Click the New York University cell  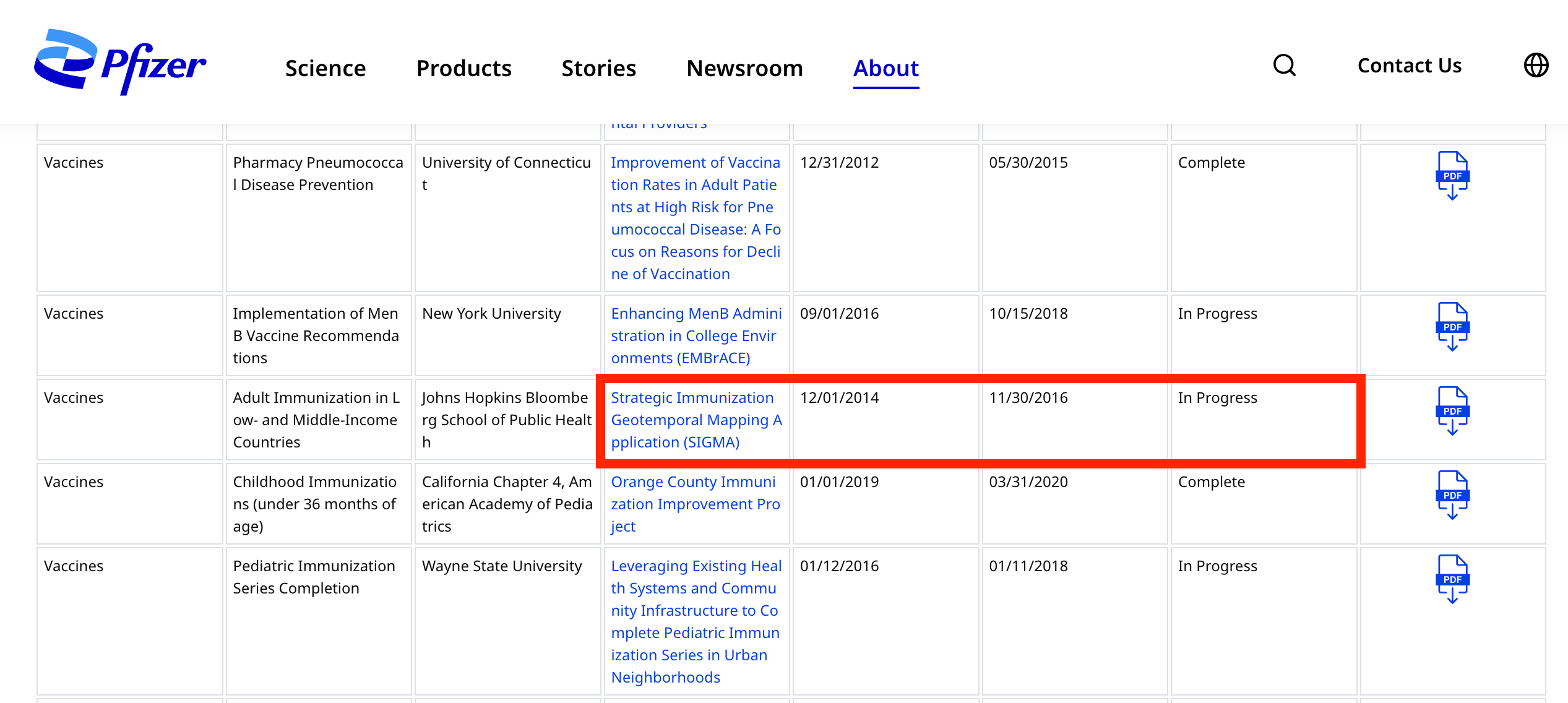(491, 314)
